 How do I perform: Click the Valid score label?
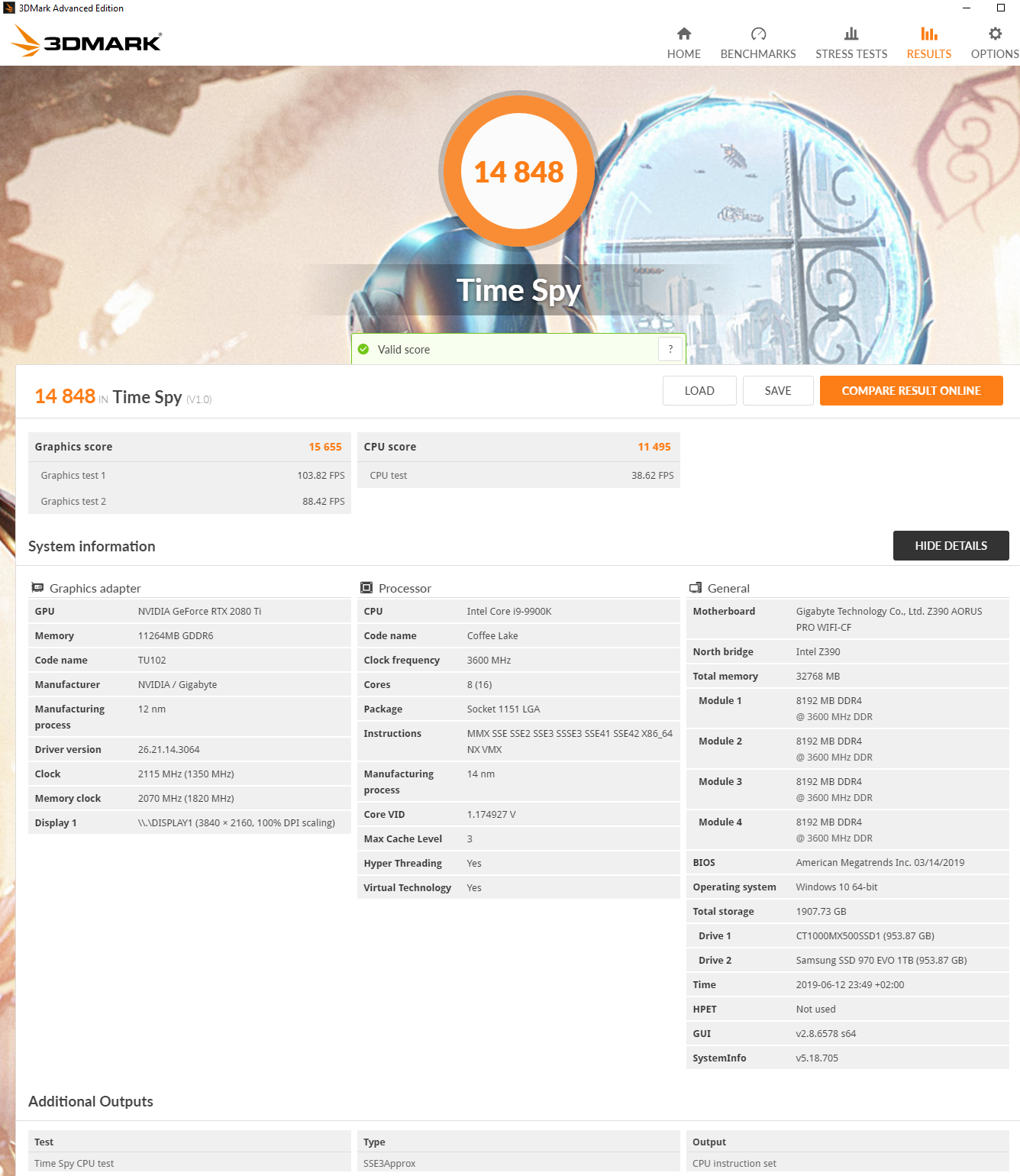pos(404,349)
